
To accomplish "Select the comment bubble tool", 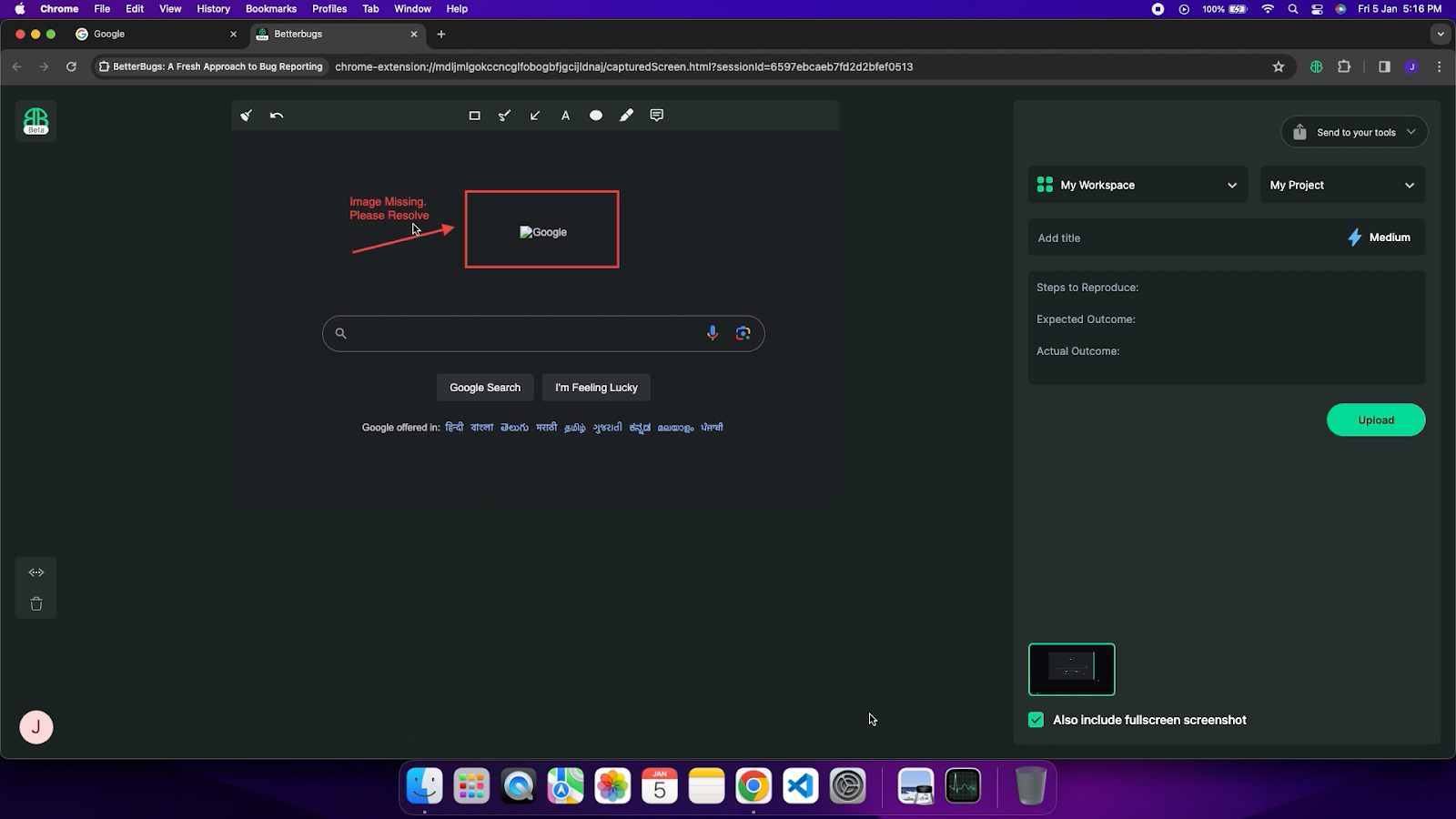I will tap(657, 116).
